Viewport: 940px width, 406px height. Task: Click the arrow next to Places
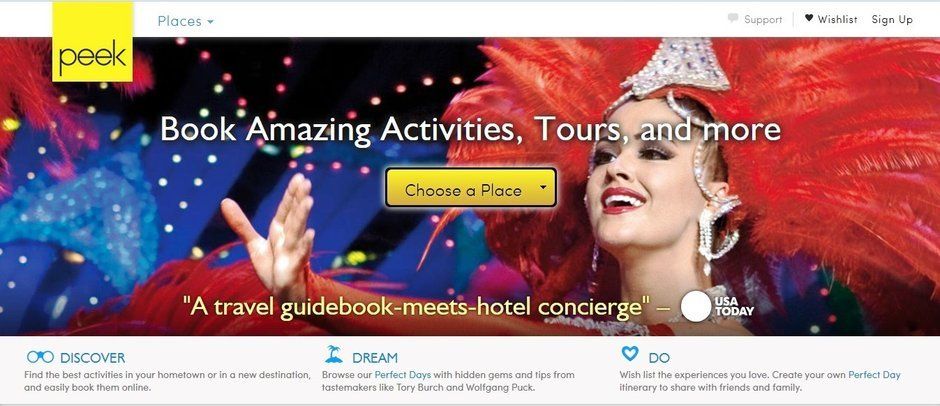[210, 22]
